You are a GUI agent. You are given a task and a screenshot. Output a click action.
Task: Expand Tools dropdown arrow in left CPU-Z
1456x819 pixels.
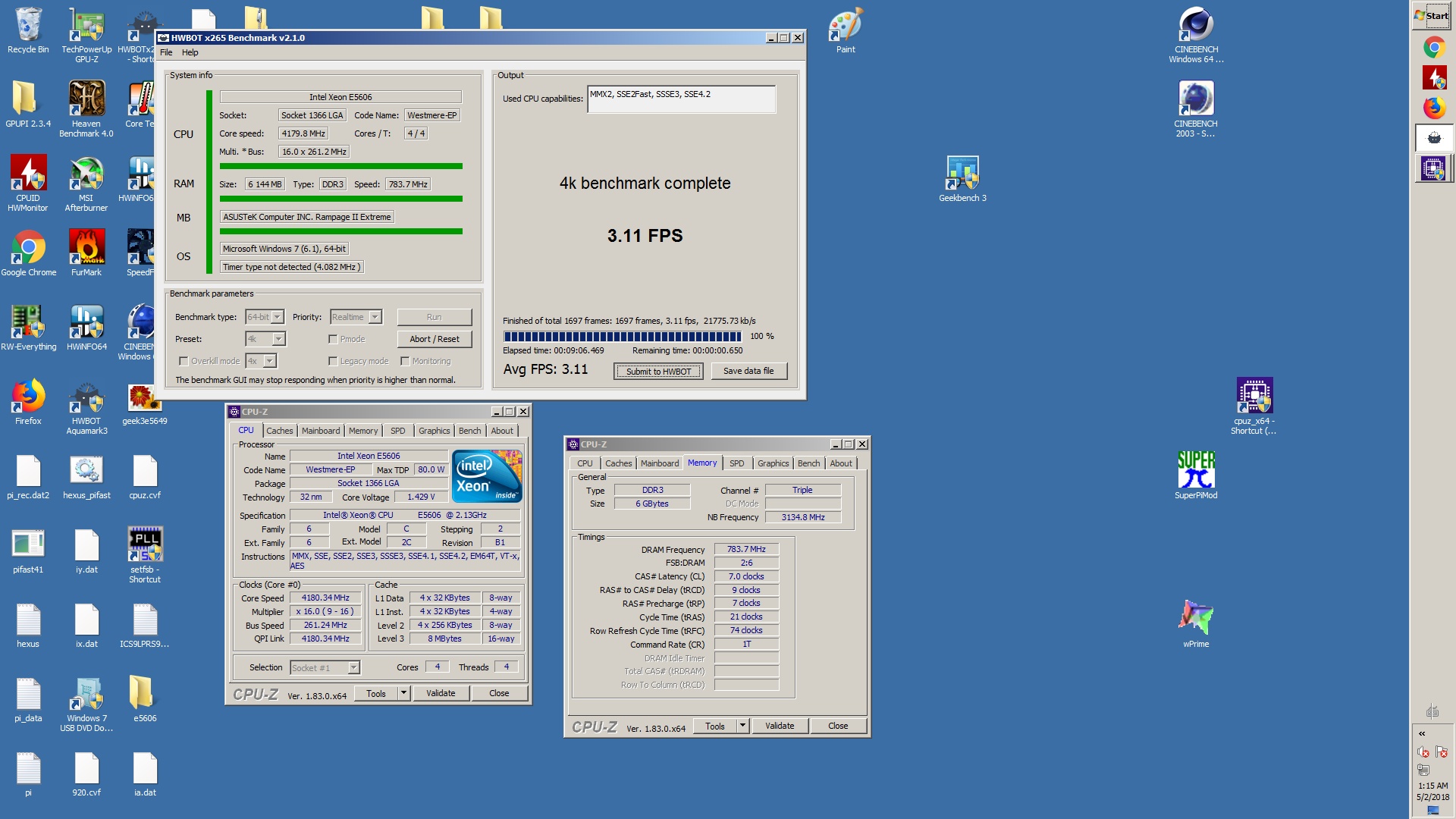click(403, 692)
